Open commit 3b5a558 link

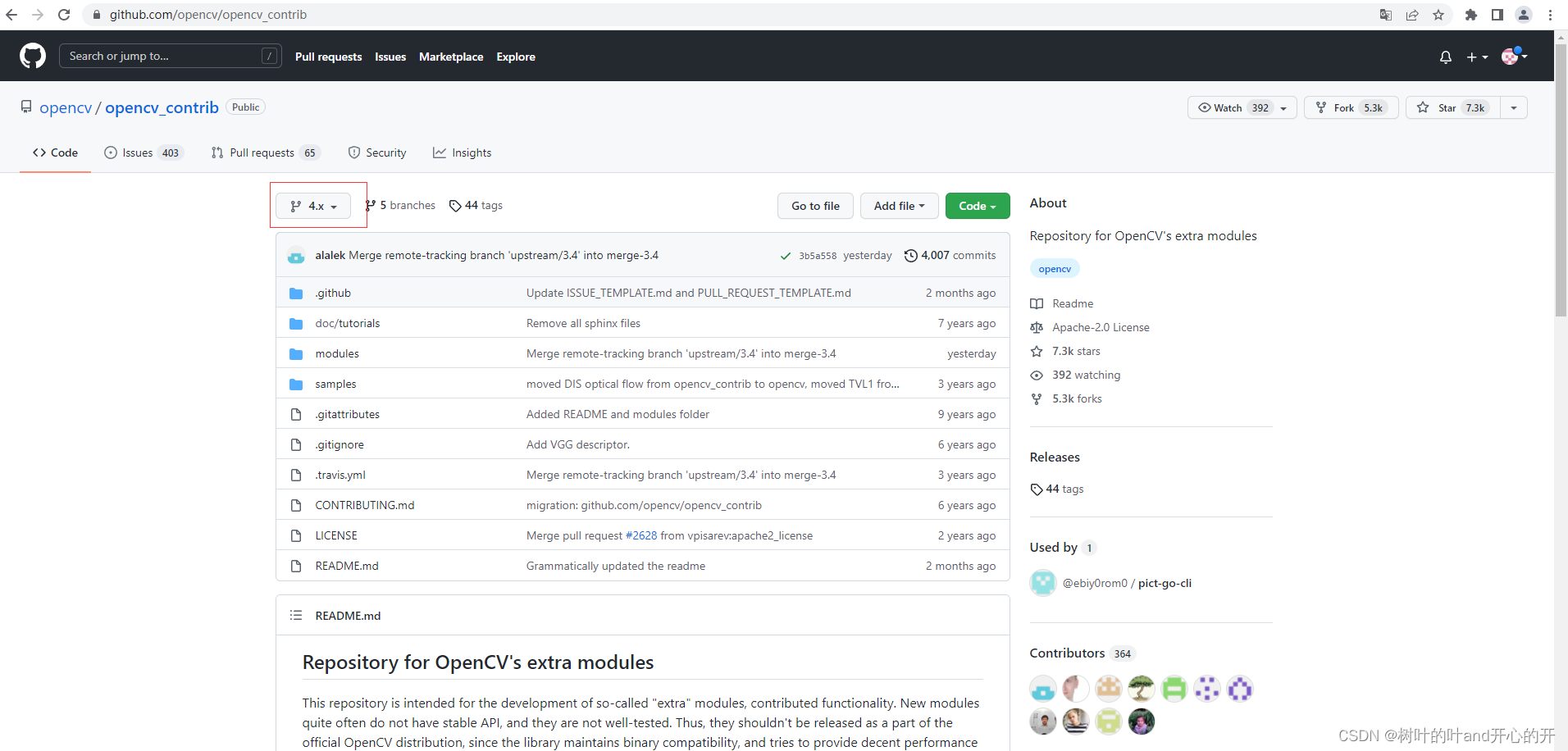pos(818,256)
